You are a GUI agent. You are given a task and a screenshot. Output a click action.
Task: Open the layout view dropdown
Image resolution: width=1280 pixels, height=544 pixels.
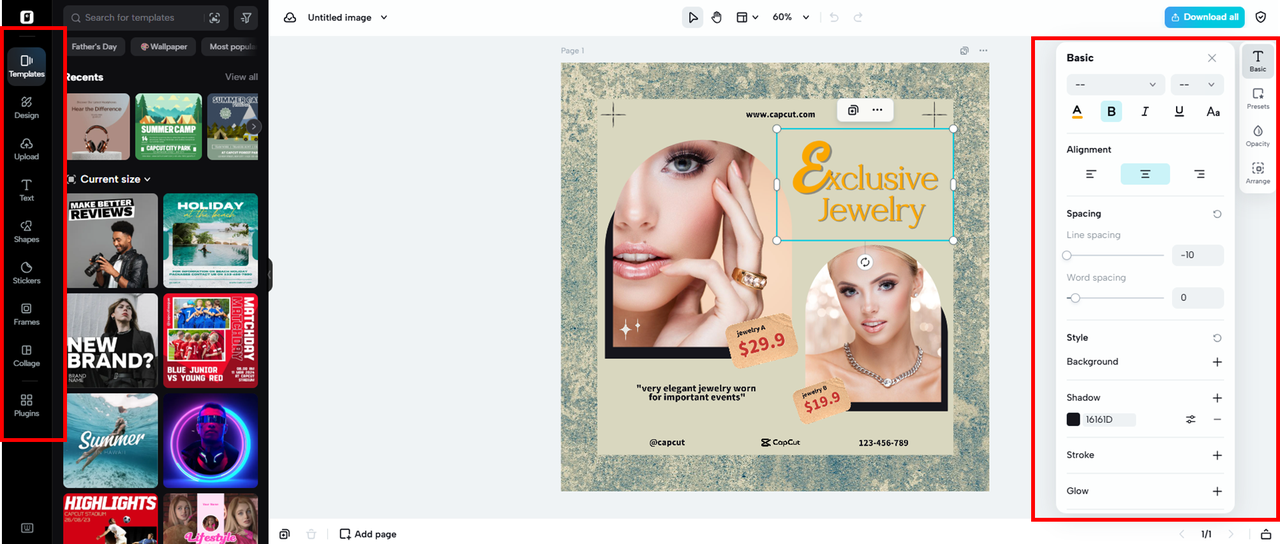tap(747, 18)
